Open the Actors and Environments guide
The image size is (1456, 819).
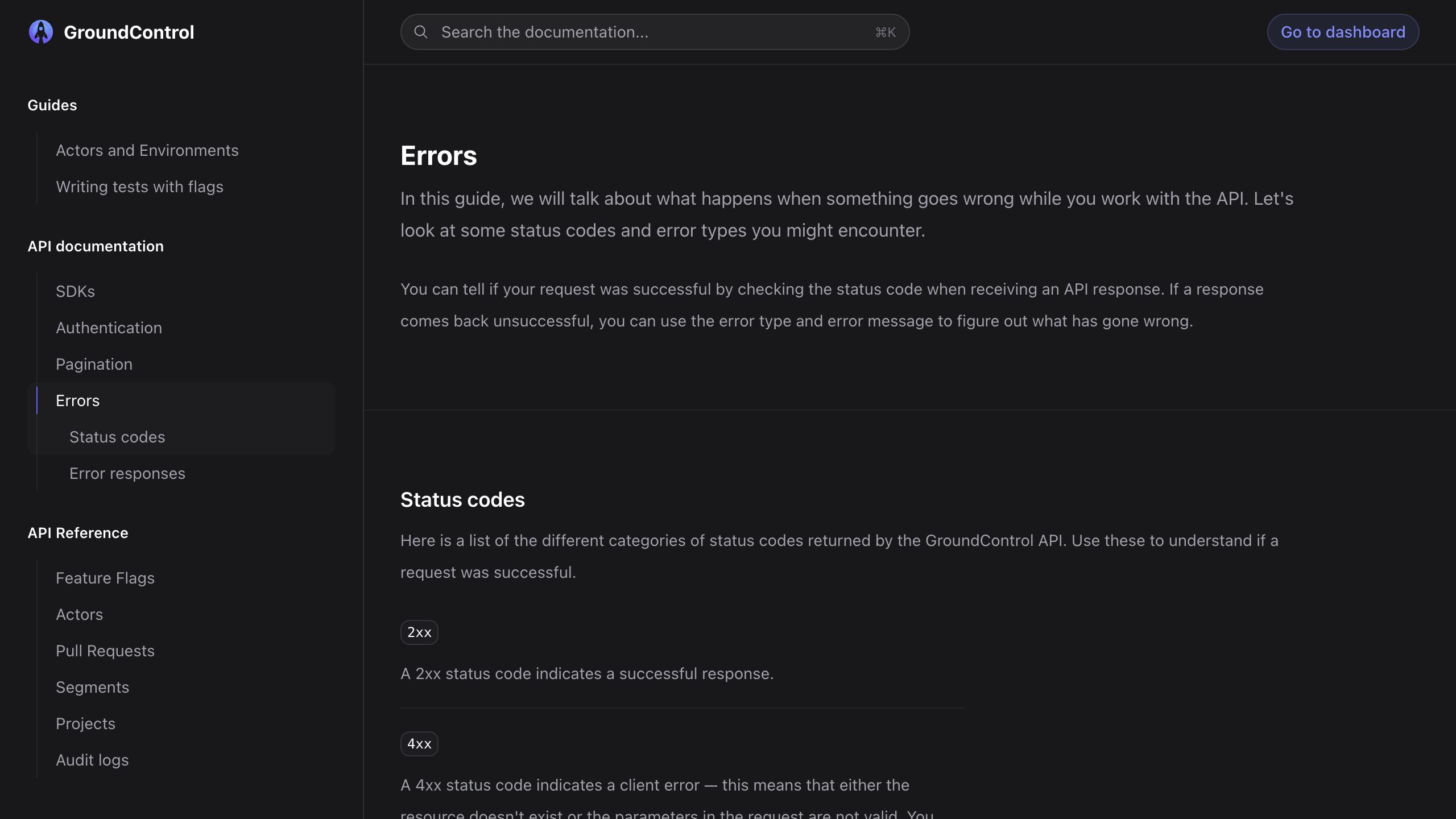[x=147, y=150]
